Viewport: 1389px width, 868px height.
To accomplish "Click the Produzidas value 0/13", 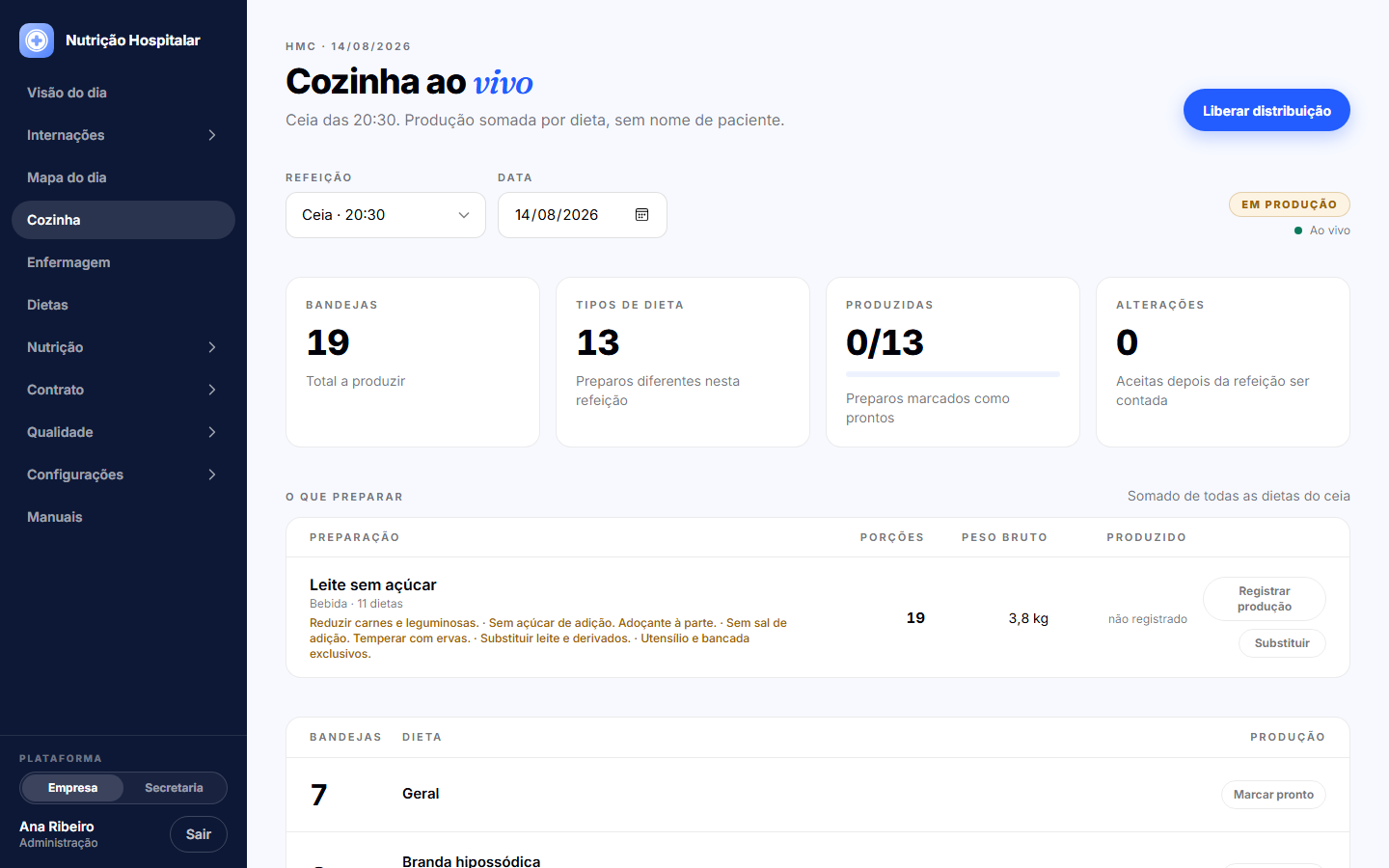I will click(885, 342).
